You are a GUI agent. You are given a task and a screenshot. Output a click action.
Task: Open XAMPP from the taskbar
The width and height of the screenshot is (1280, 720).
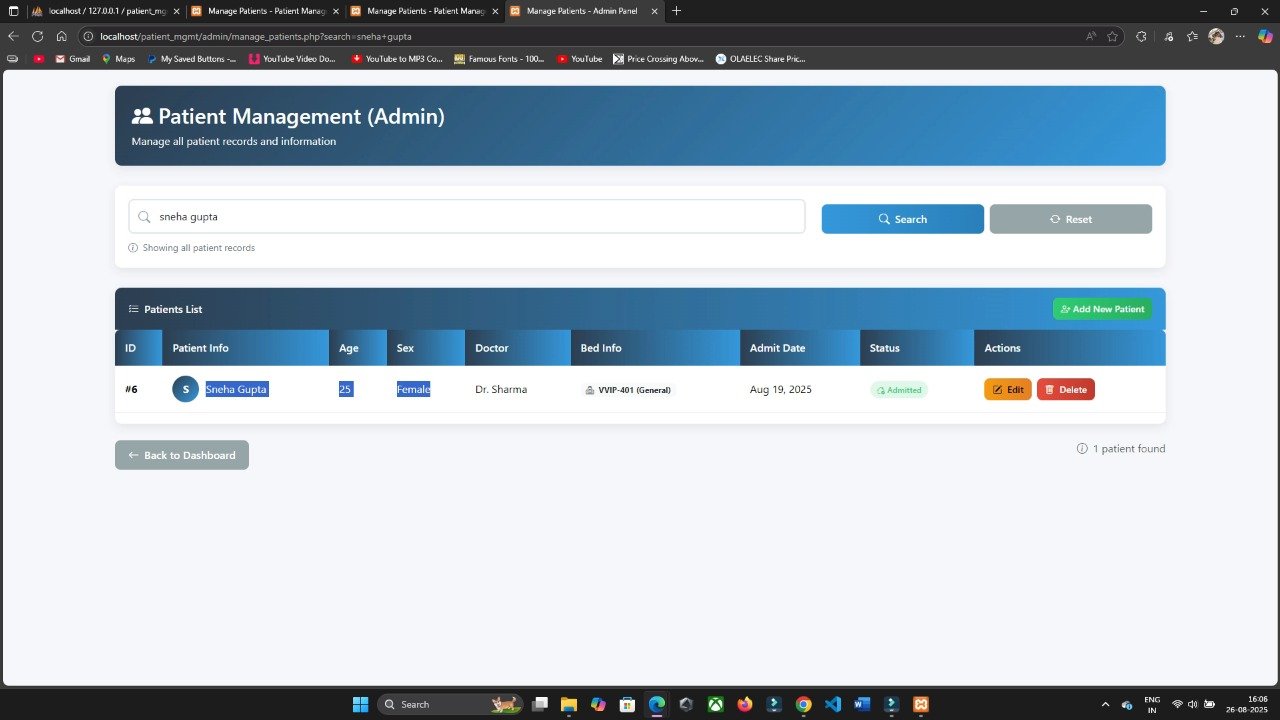tap(921, 704)
